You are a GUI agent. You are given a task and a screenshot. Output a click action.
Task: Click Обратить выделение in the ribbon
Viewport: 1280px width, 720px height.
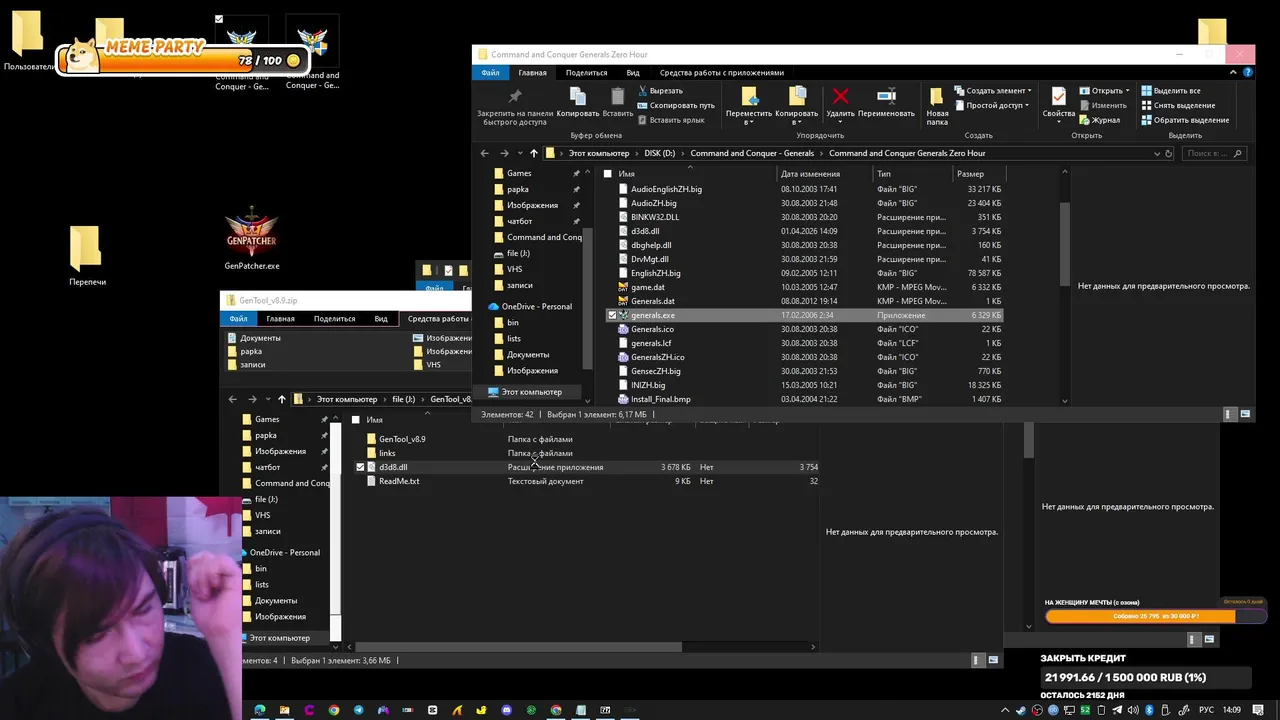[1184, 120]
